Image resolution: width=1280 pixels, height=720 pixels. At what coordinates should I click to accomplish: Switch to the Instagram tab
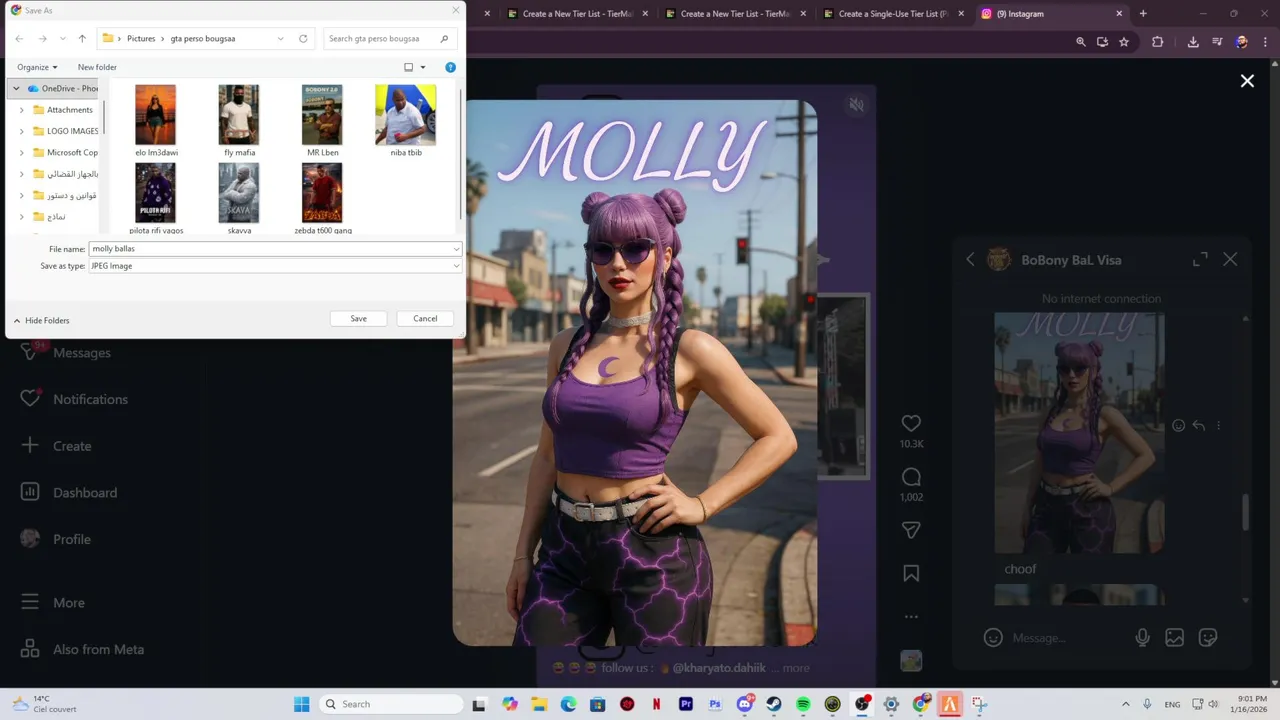[x=1051, y=14]
